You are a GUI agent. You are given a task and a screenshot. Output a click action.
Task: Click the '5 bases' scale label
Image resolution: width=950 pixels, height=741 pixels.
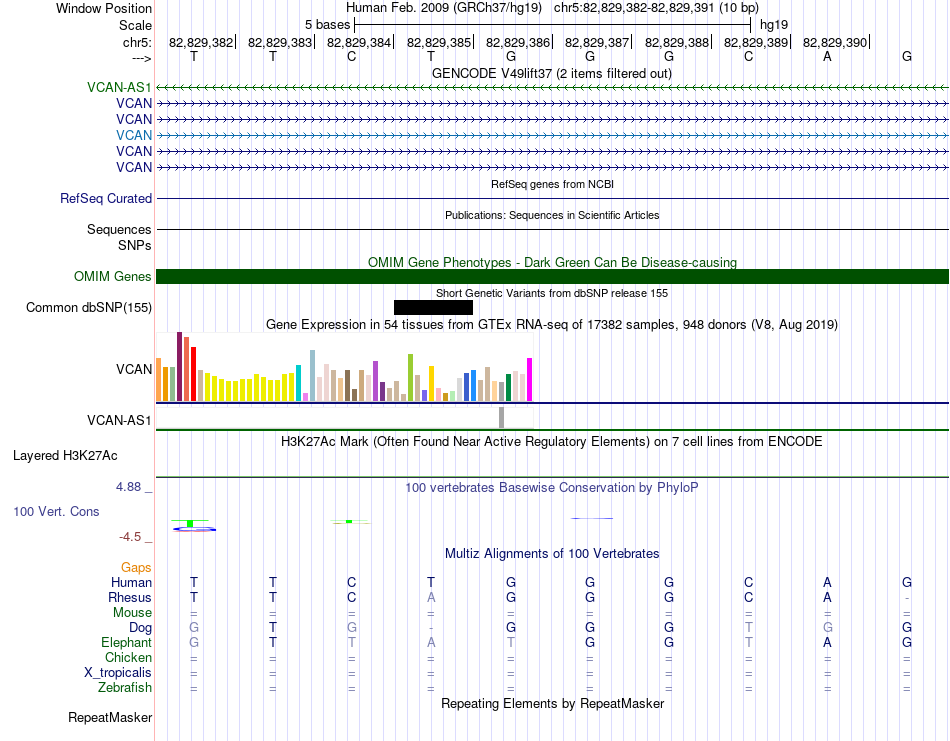[x=327, y=25]
